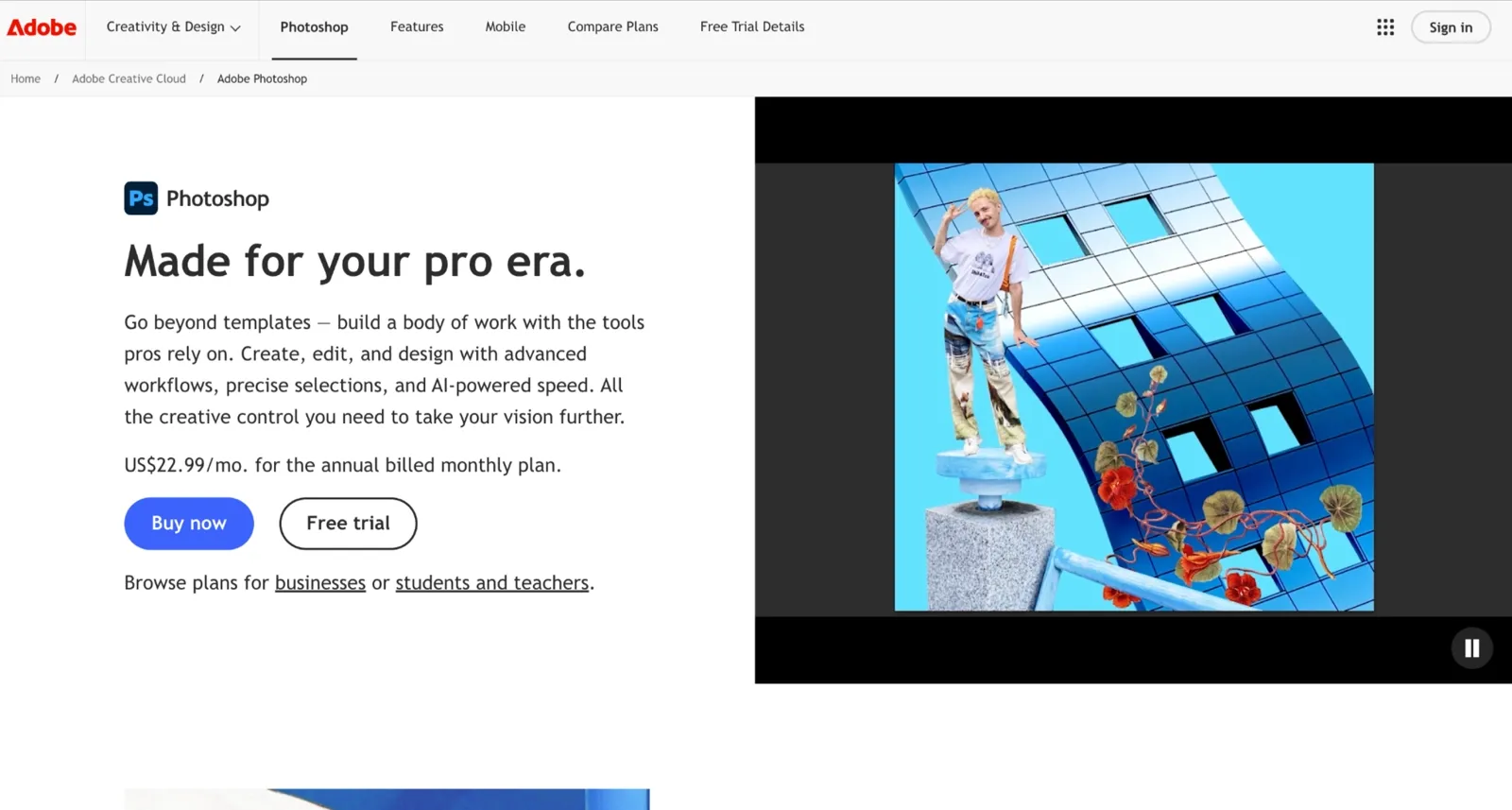
Task: Select the Photoshop nav tab
Action: (314, 27)
